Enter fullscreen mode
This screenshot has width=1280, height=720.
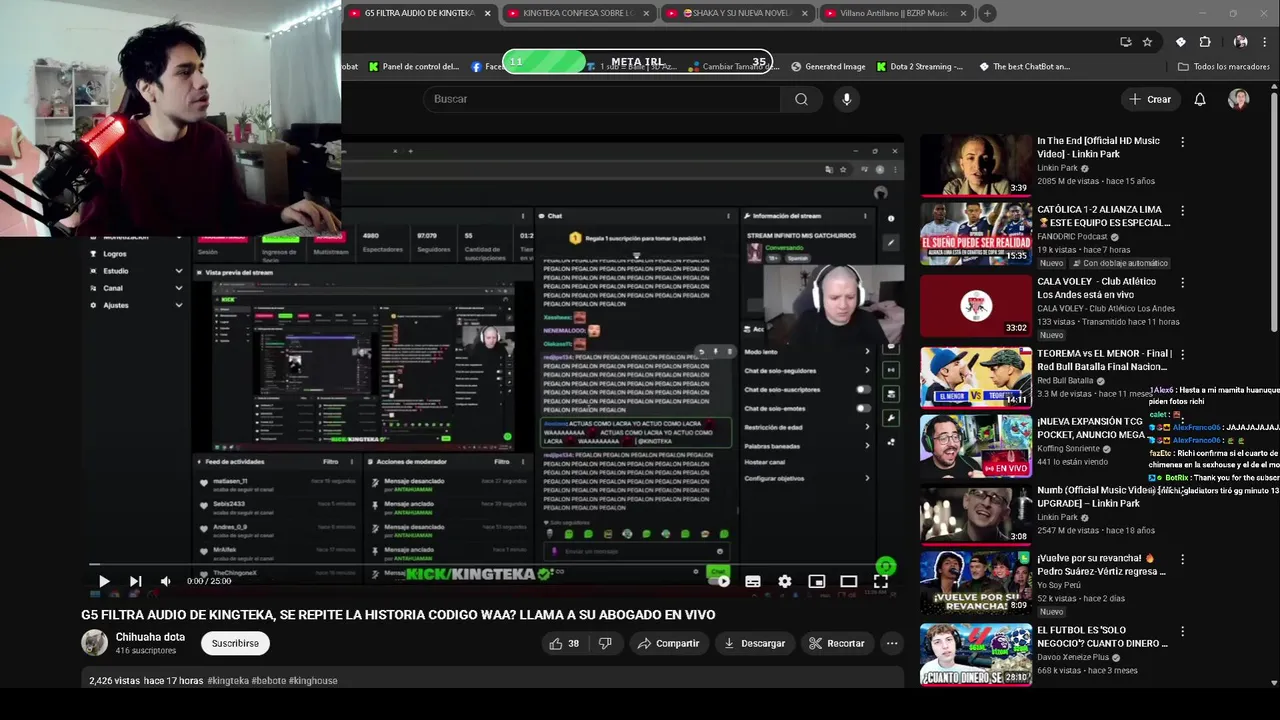click(881, 581)
